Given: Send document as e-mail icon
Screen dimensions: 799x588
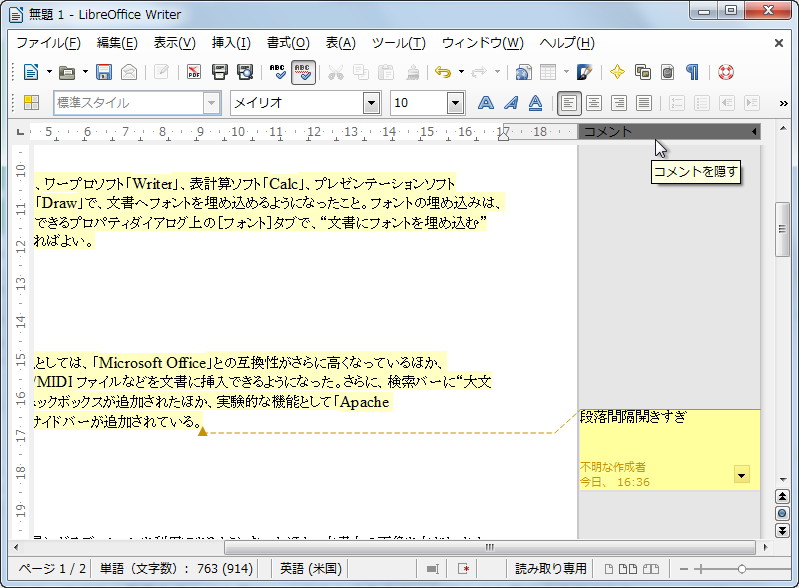Looking at the screenshot, I should (x=129, y=72).
